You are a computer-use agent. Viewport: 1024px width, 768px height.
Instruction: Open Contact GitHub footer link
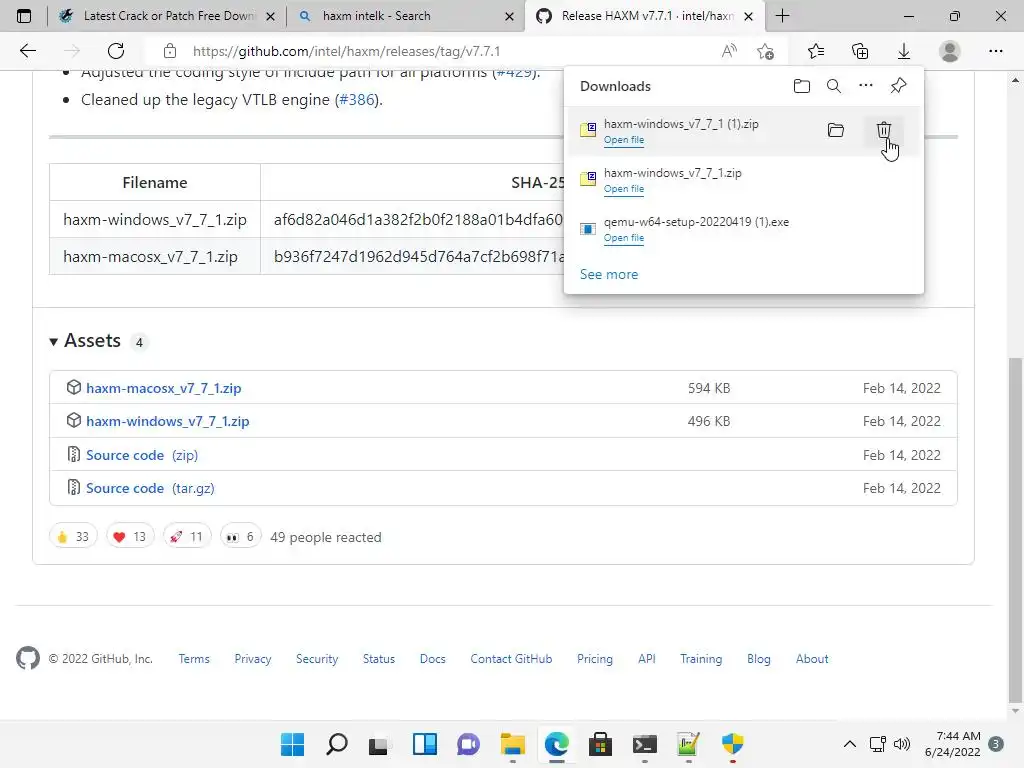511,659
